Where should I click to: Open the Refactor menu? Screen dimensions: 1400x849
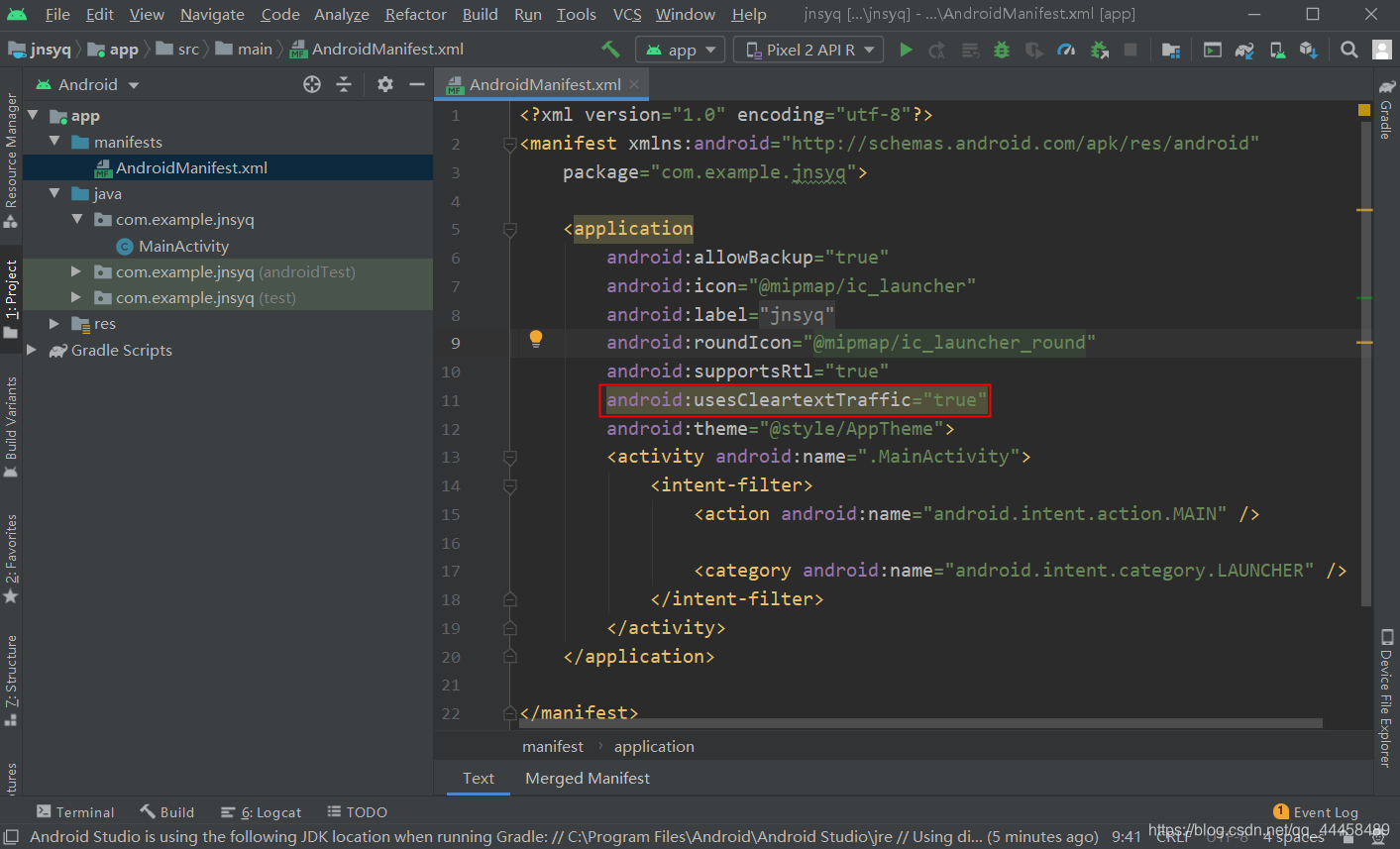(415, 14)
